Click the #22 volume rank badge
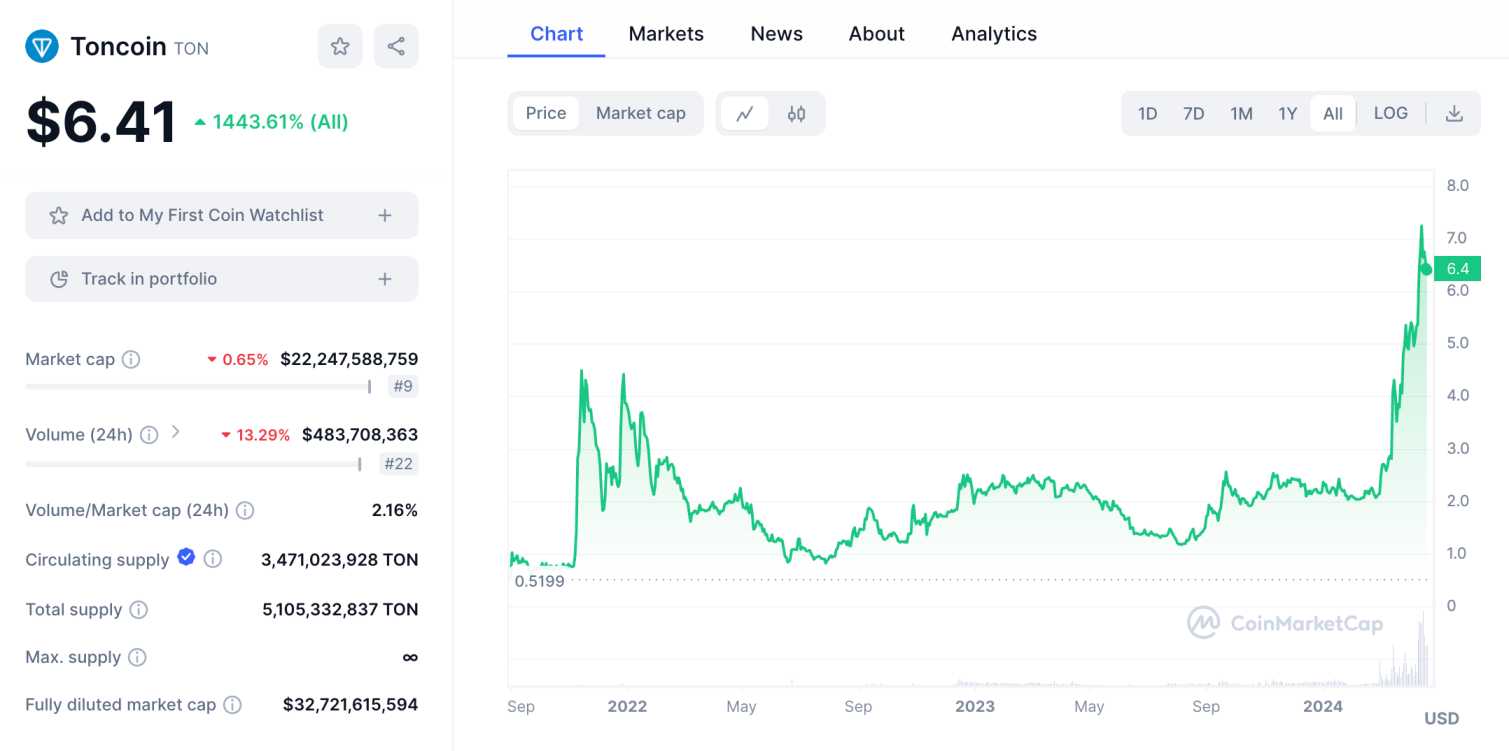The height and width of the screenshot is (751, 1509). (399, 463)
